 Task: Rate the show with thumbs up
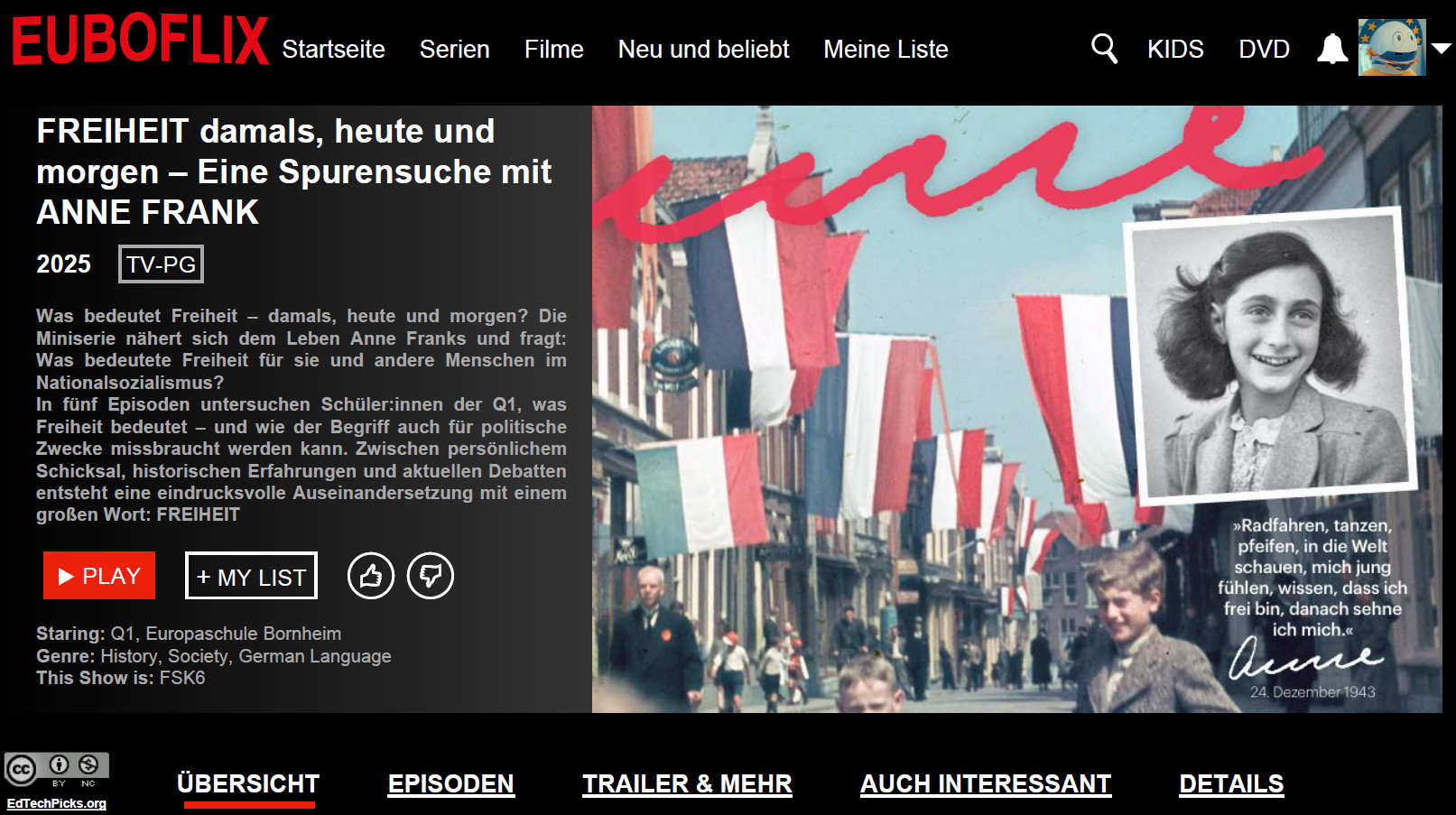[371, 576]
